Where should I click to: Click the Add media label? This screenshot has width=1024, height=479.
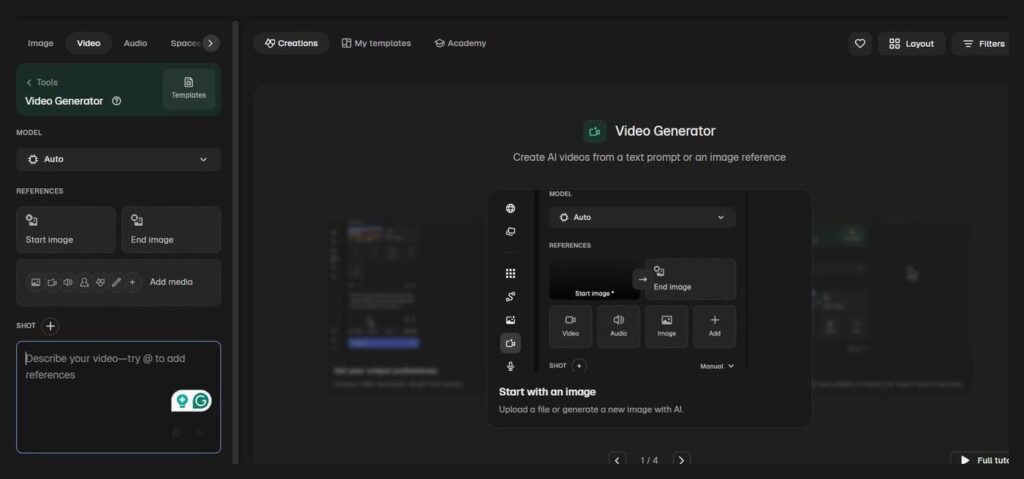click(x=171, y=282)
